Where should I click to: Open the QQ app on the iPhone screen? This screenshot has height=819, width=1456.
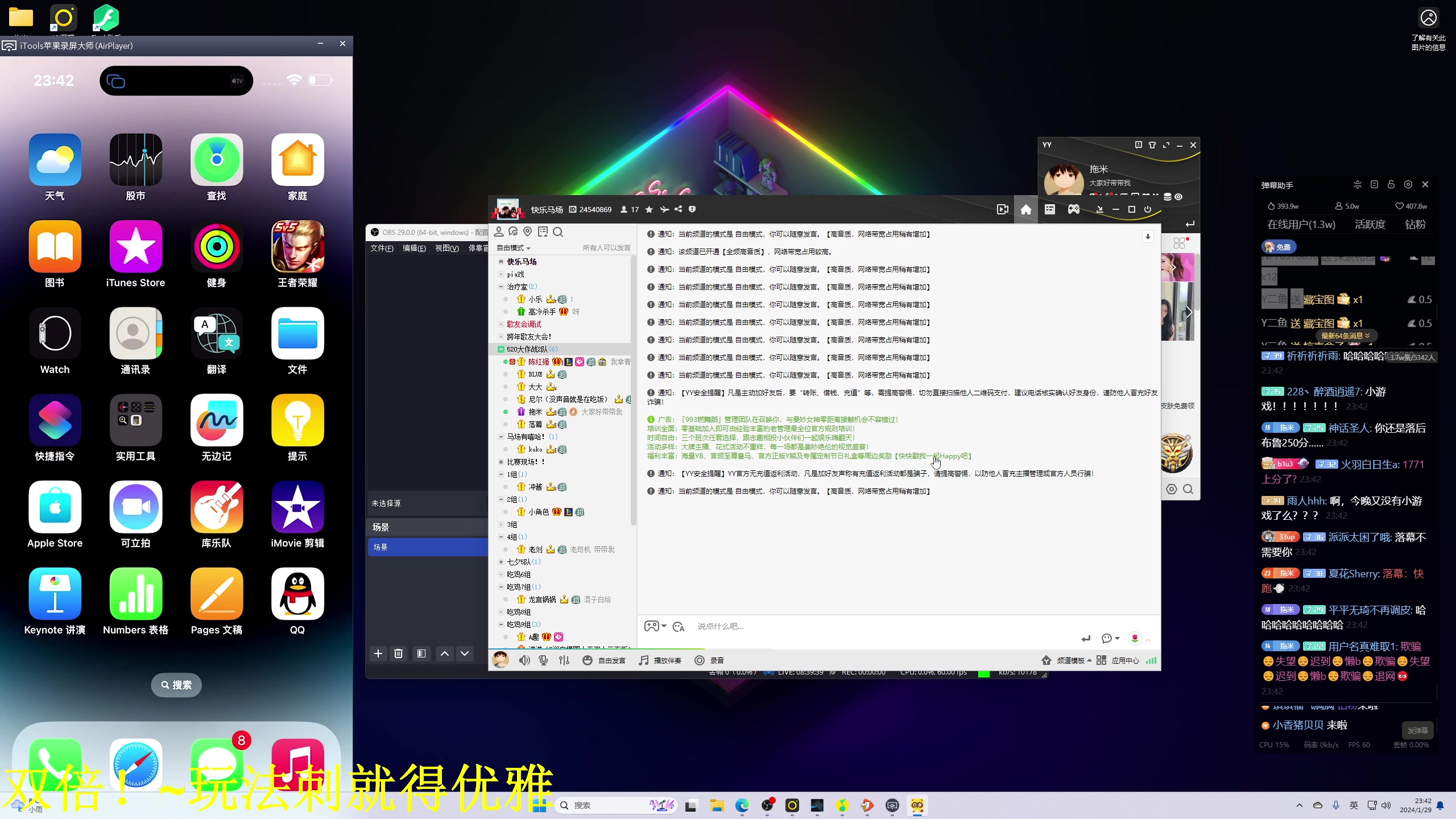pos(297,594)
